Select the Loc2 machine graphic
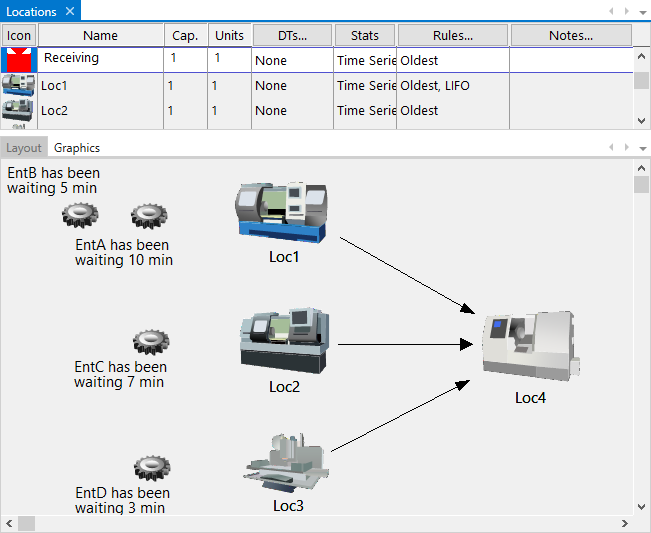The height and width of the screenshot is (533, 651). pos(284,340)
